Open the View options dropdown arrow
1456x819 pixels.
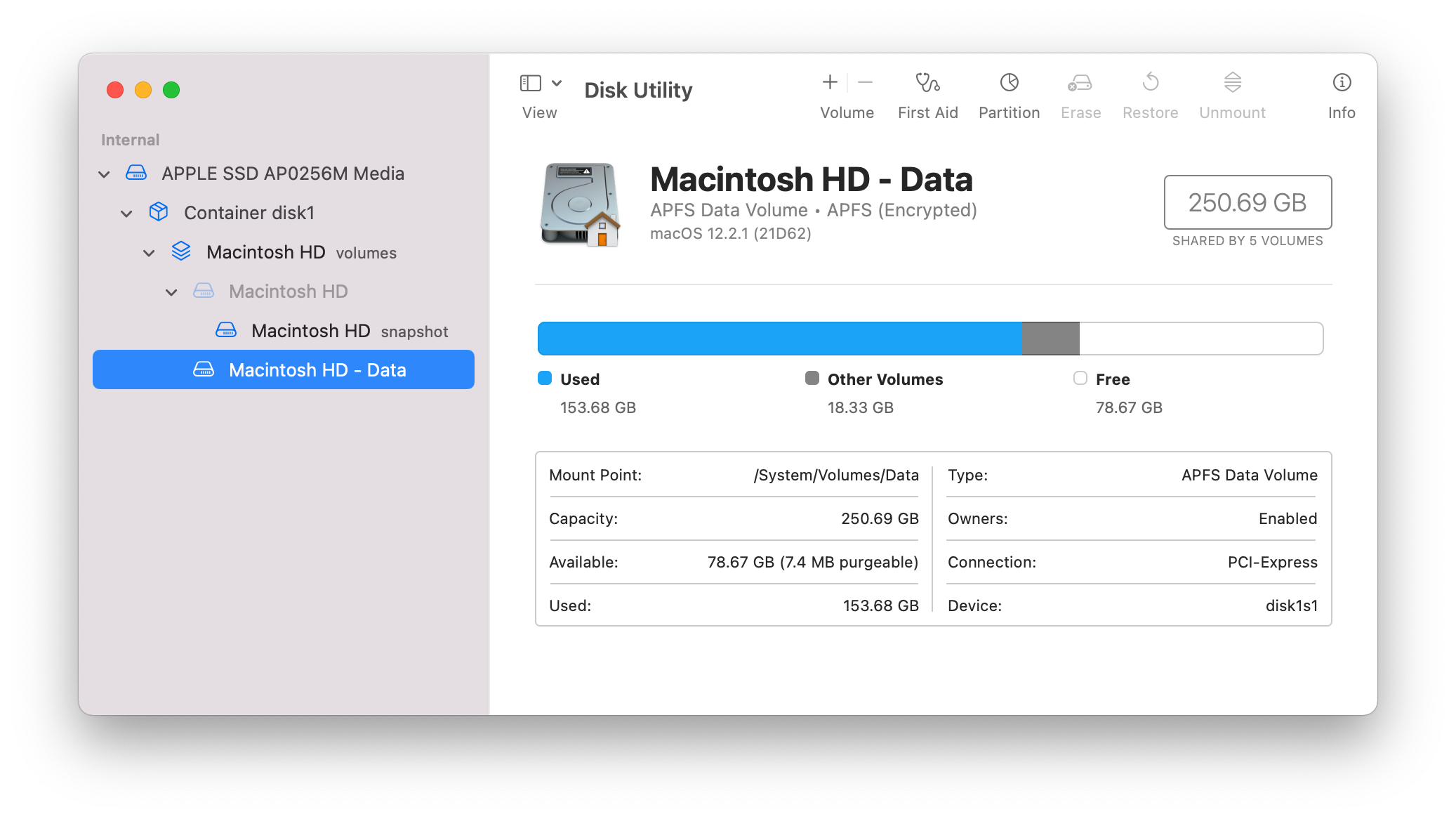click(557, 84)
